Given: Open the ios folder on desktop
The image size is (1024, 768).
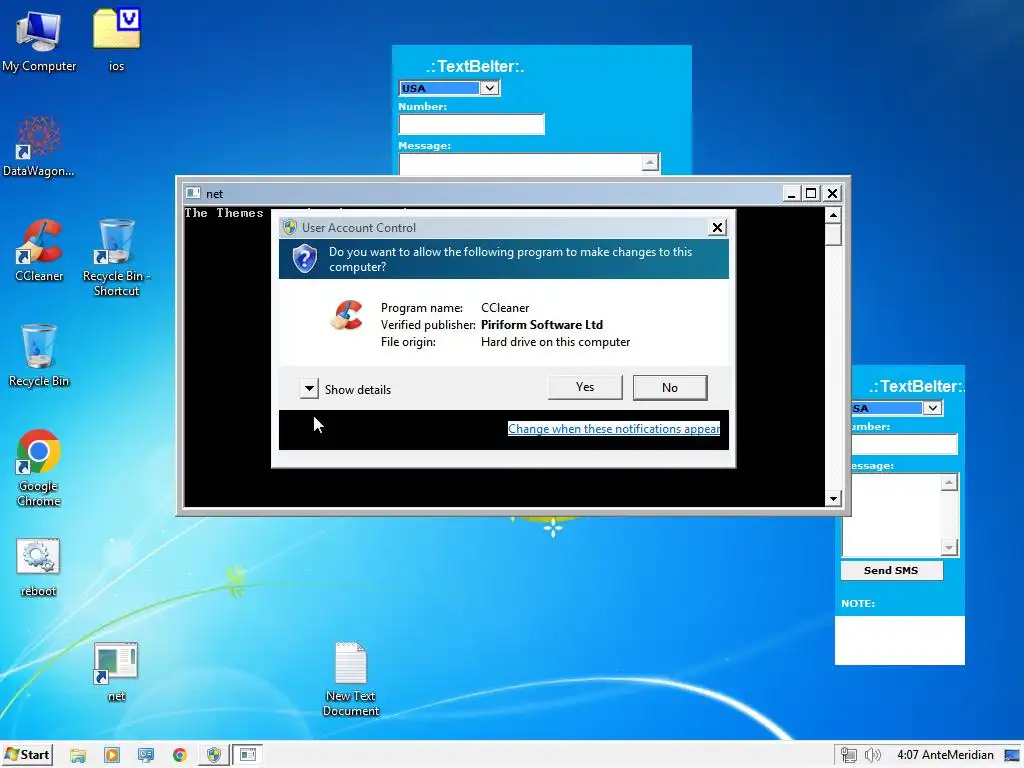Looking at the screenshot, I should pyautogui.click(x=116, y=41).
